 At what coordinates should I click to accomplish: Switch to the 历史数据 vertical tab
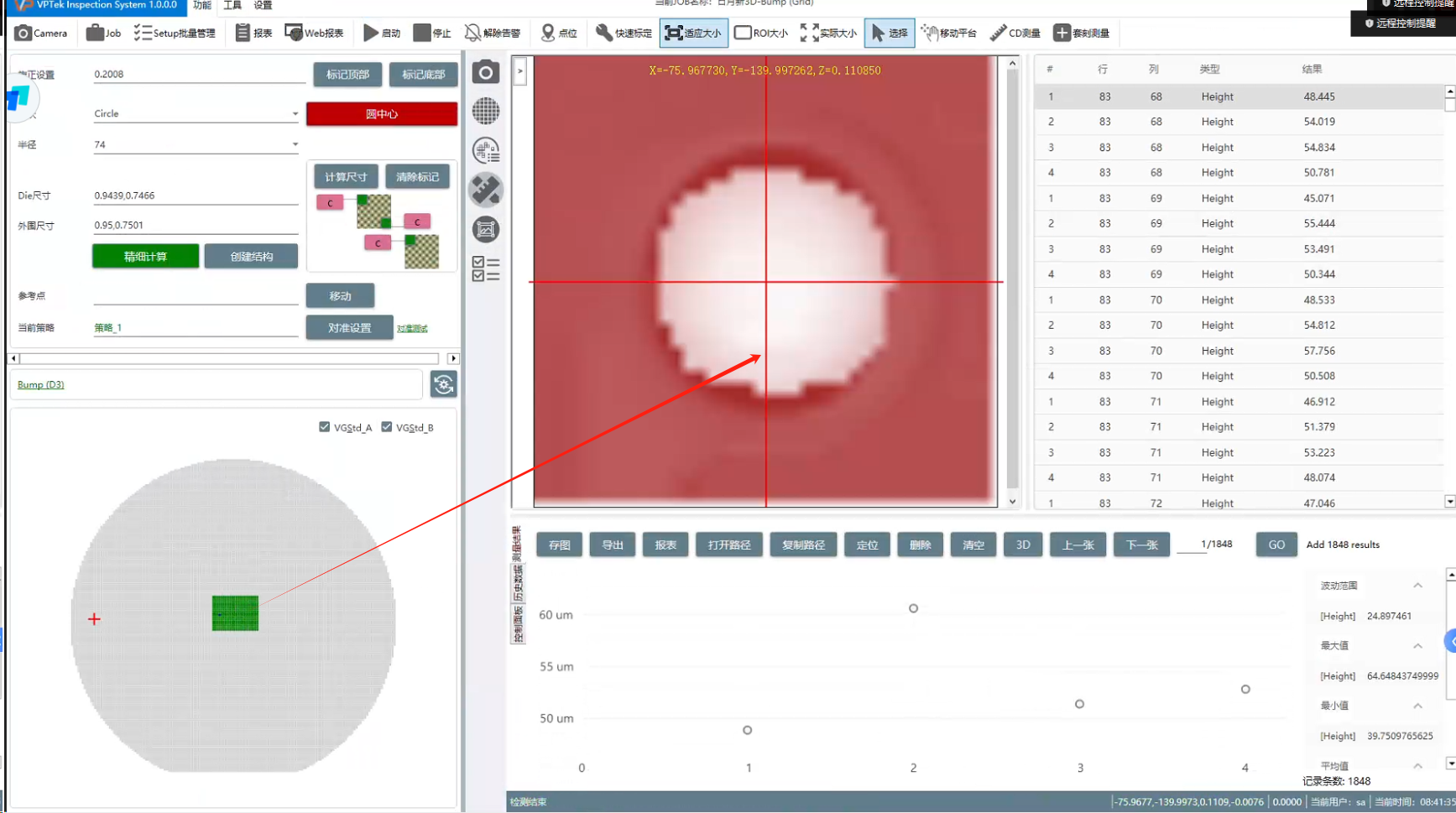(517, 583)
